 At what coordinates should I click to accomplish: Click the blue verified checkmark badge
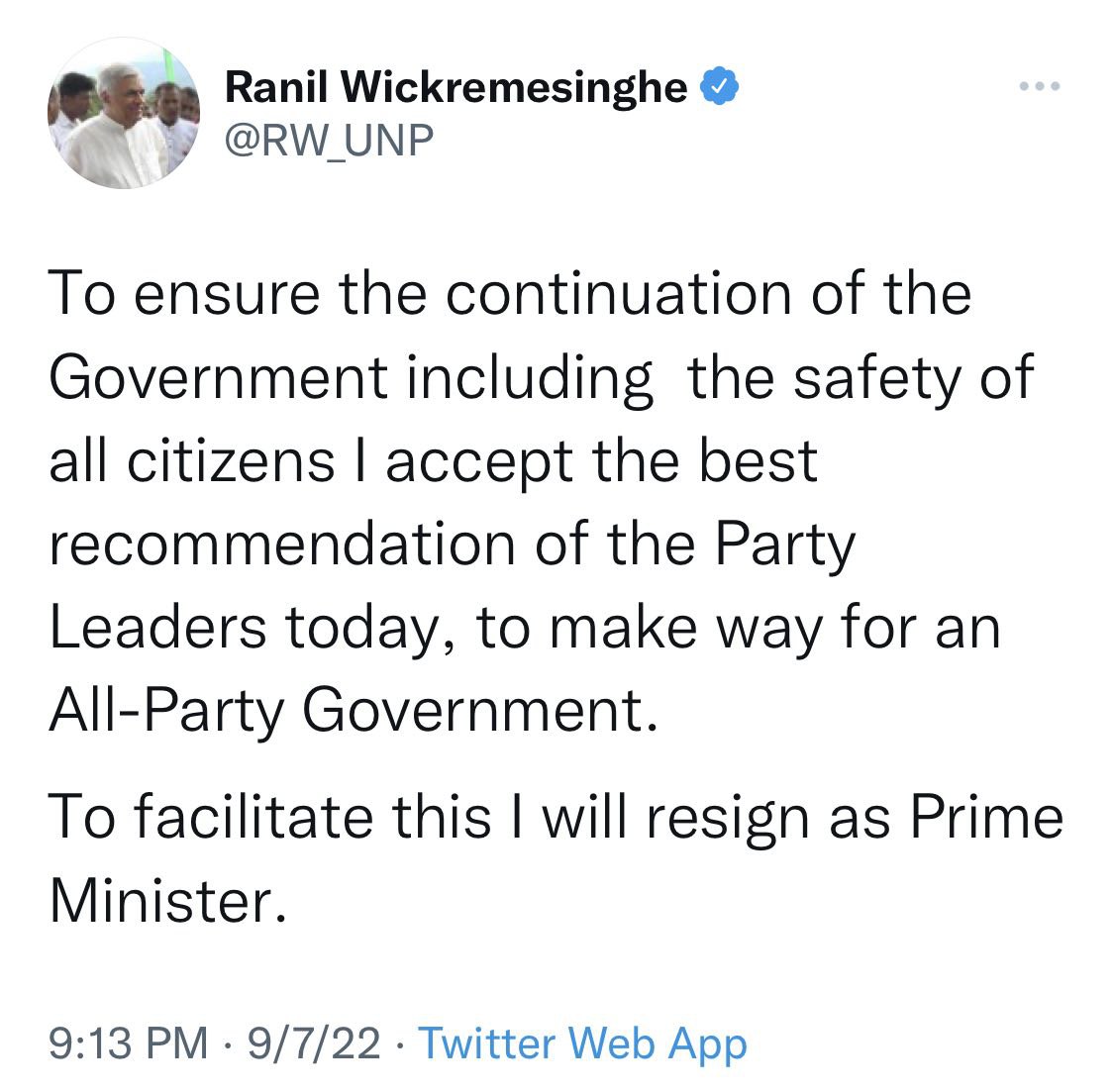(720, 87)
